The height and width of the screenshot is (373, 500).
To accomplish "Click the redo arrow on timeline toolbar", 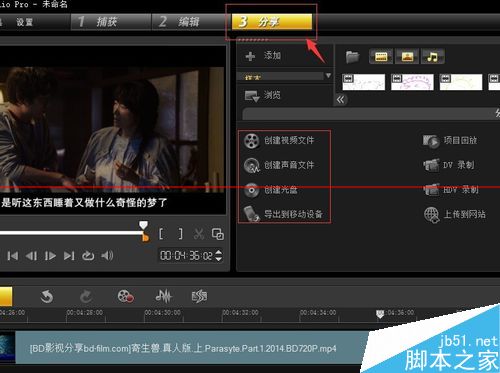I will tap(86, 296).
